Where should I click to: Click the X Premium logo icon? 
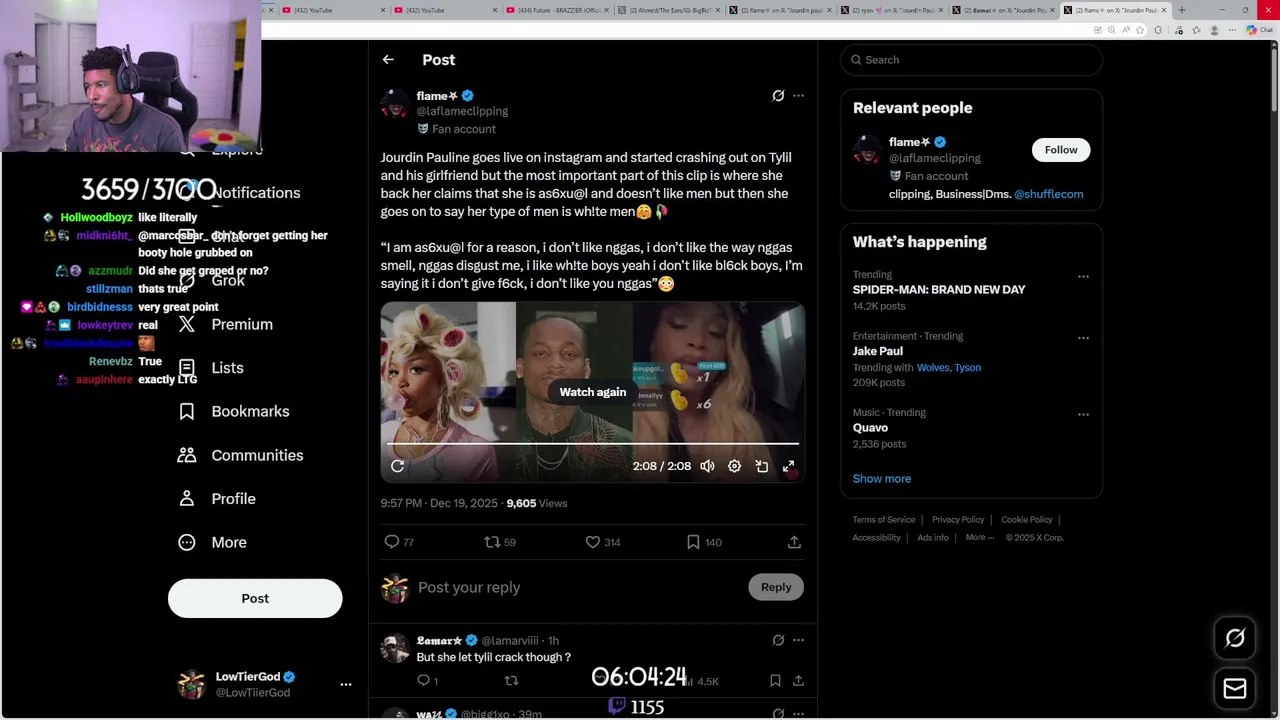click(187, 324)
